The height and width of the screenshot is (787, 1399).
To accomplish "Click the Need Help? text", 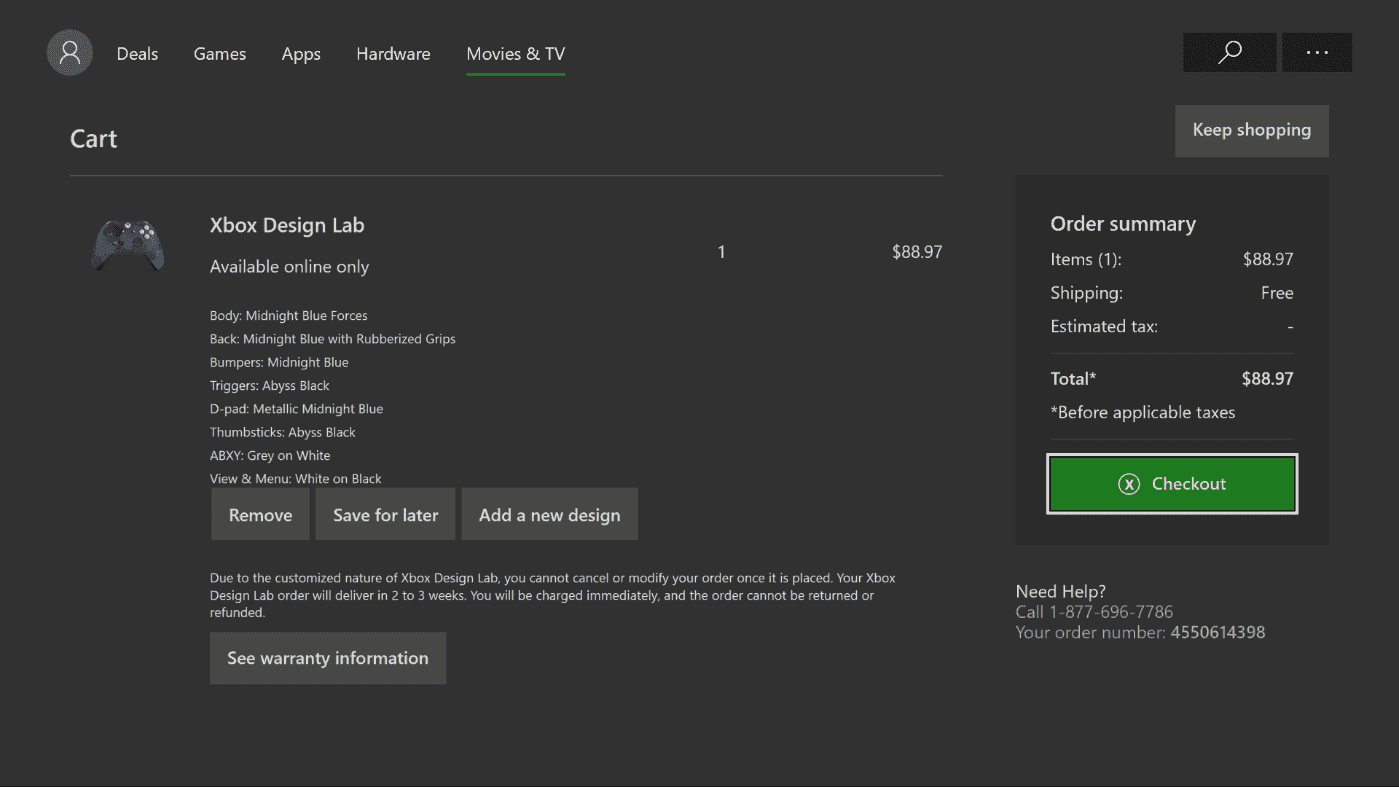I will click(x=1061, y=591).
